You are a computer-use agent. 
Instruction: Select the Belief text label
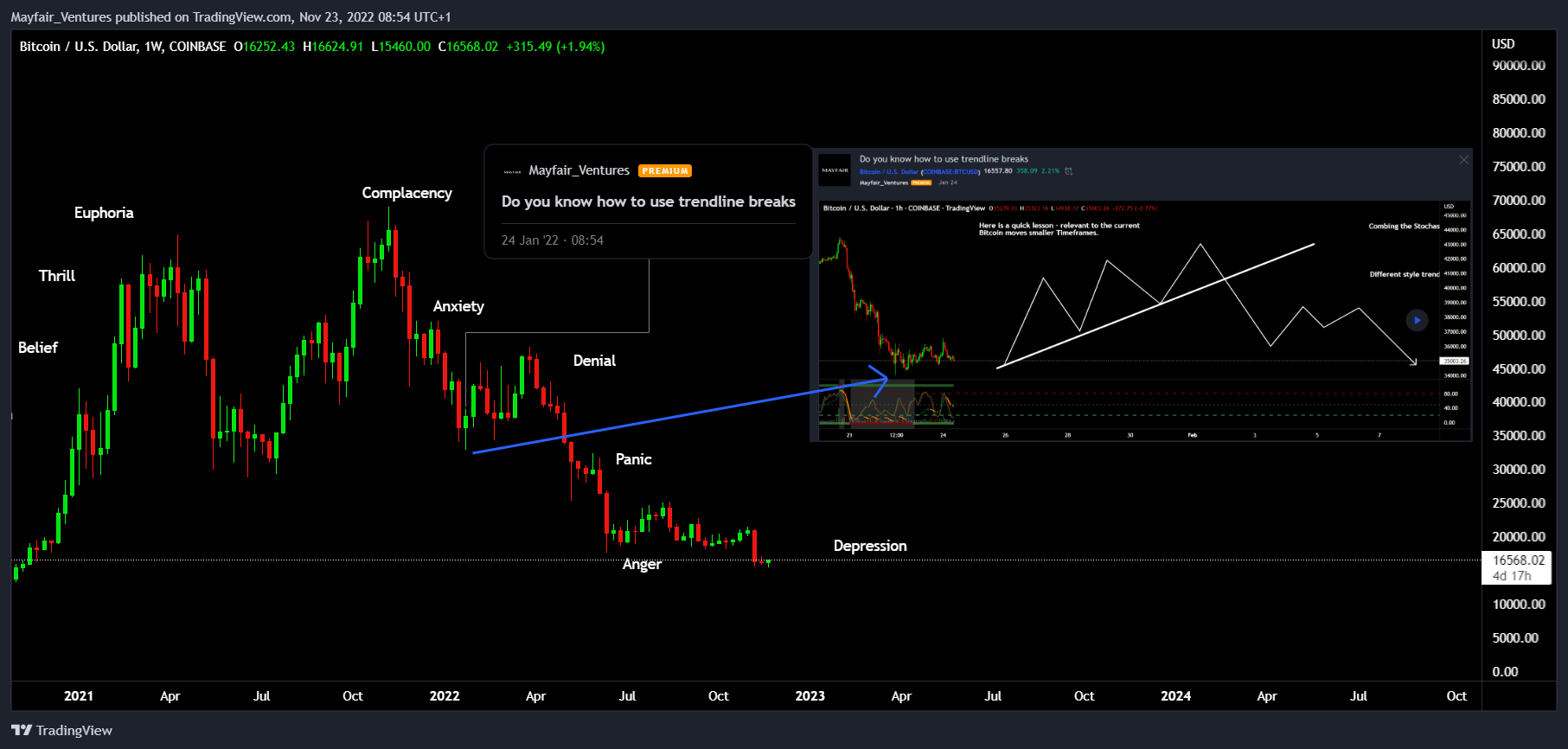click(38, 348)
